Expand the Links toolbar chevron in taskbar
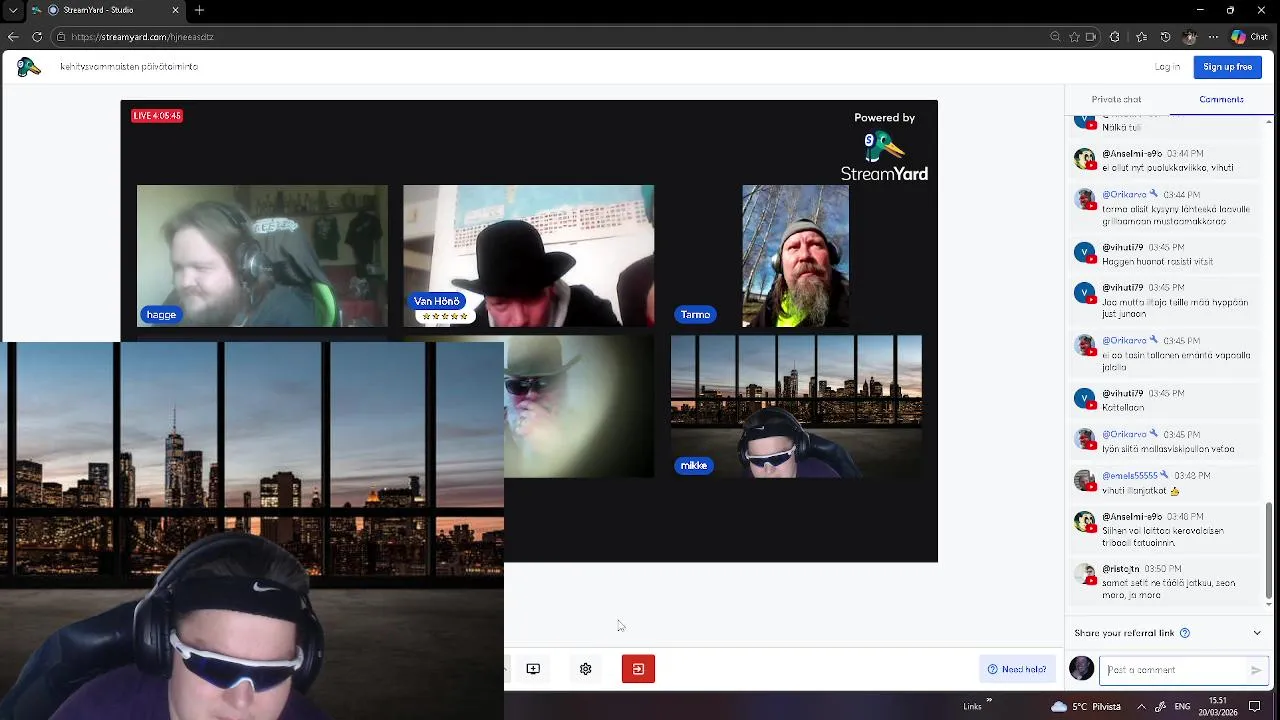Image resolution: width=1280 pixels, height=720 pixels. pyautogui.click(x=989, y=700)
